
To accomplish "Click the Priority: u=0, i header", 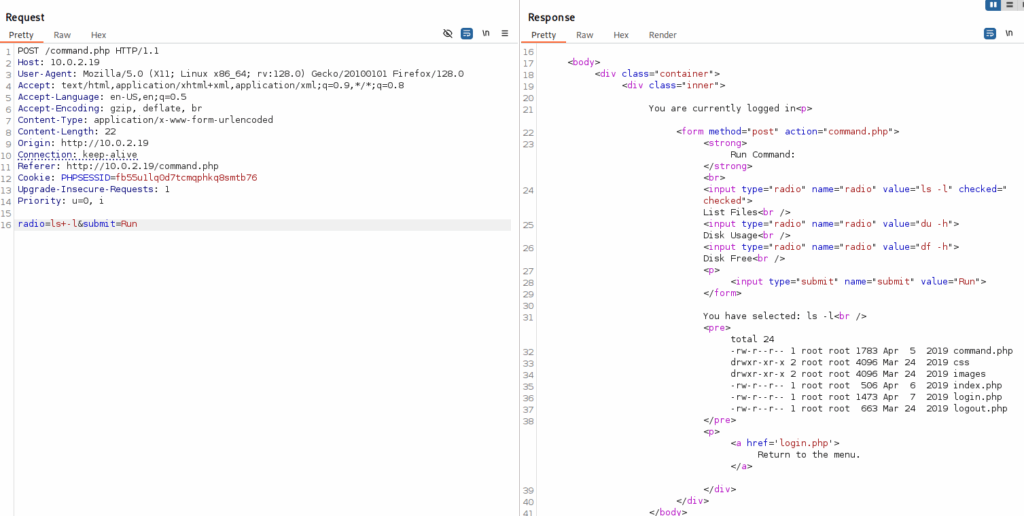I will pyautogui.click(x=61, y=201).
